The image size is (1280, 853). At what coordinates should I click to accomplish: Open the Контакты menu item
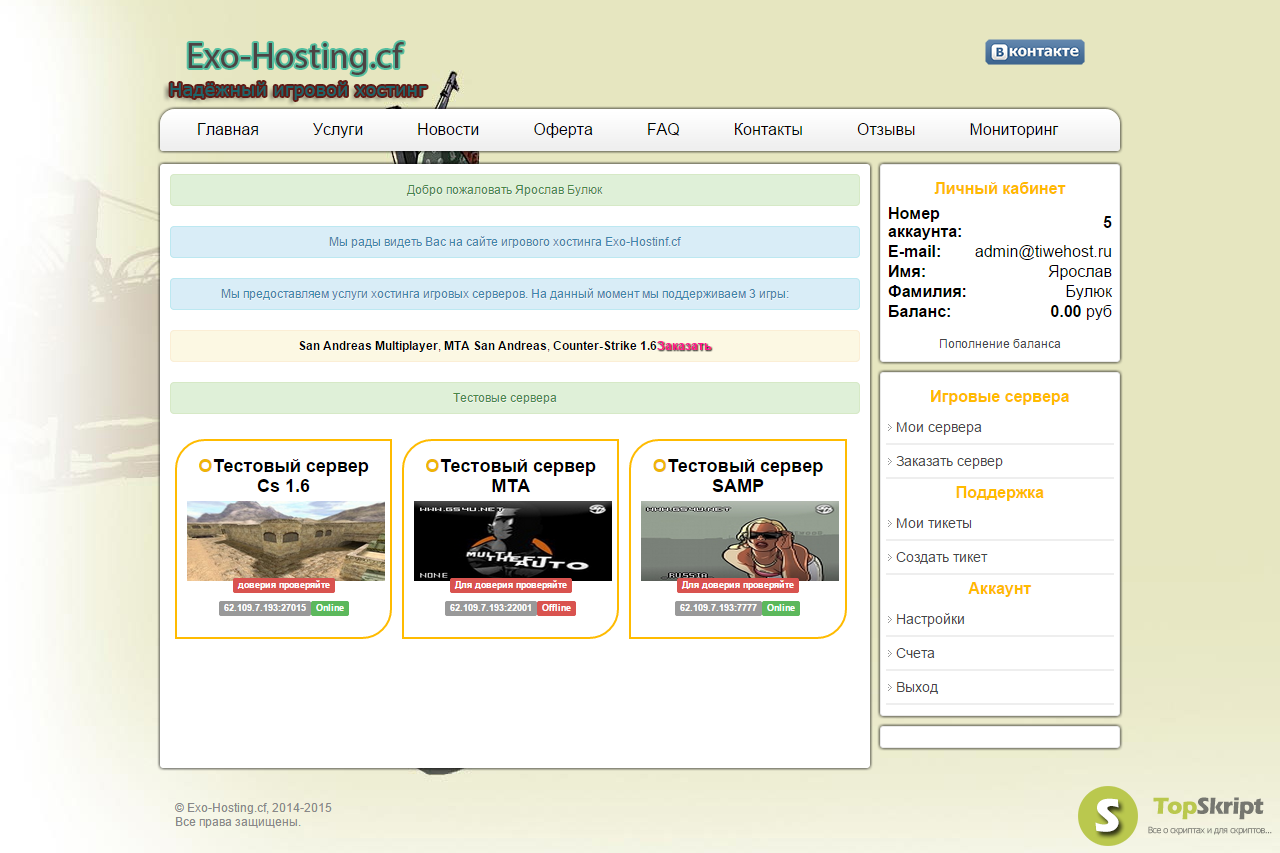click(768, 130)
